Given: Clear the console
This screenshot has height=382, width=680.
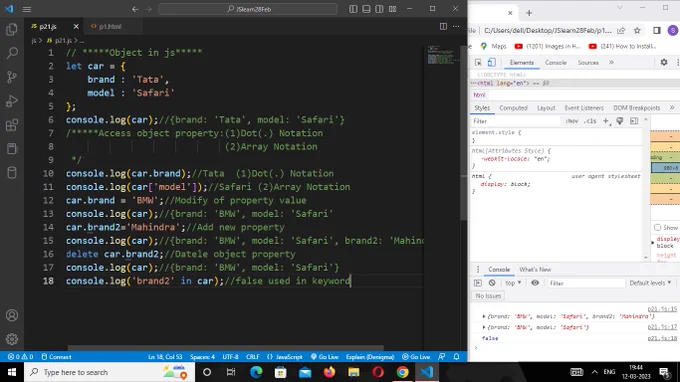Looking at the screenshot, I should click(x=492, y=283).
